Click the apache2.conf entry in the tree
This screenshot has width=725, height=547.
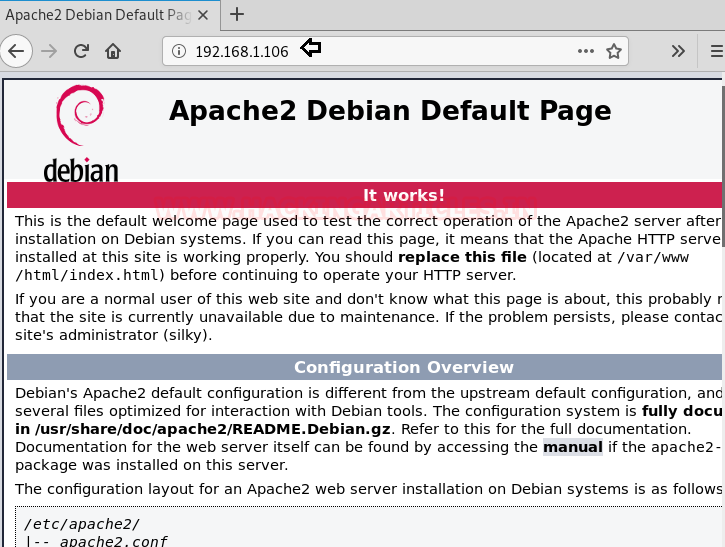(x=113, y=541)
